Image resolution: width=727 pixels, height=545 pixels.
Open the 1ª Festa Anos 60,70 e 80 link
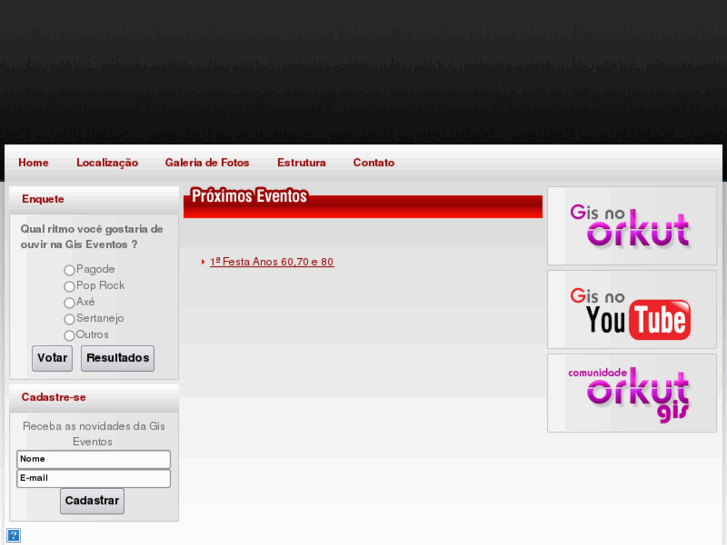[272, 262]
